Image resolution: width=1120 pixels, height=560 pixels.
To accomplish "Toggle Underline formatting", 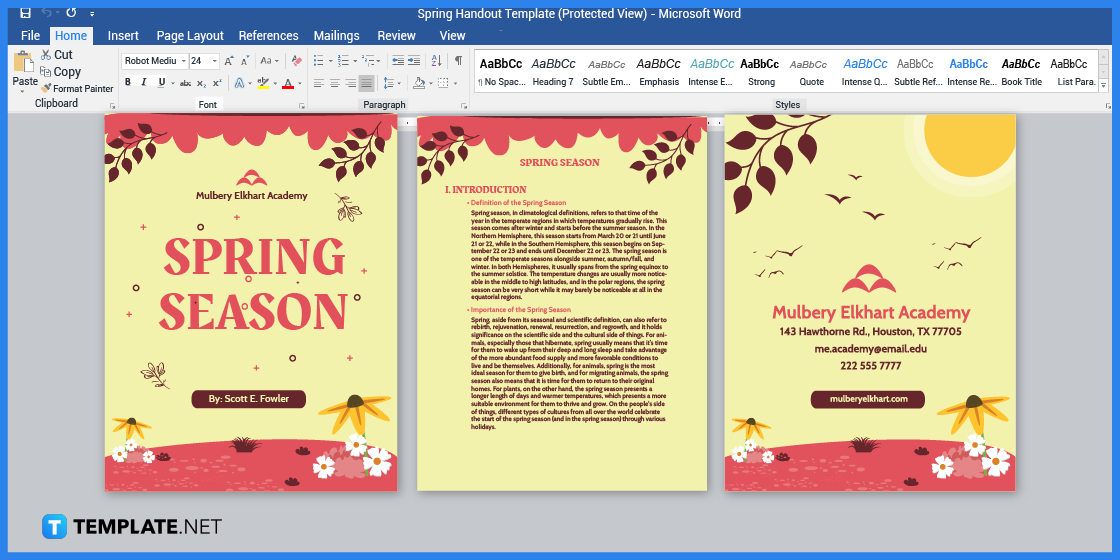I will click(x=161, y=83).
